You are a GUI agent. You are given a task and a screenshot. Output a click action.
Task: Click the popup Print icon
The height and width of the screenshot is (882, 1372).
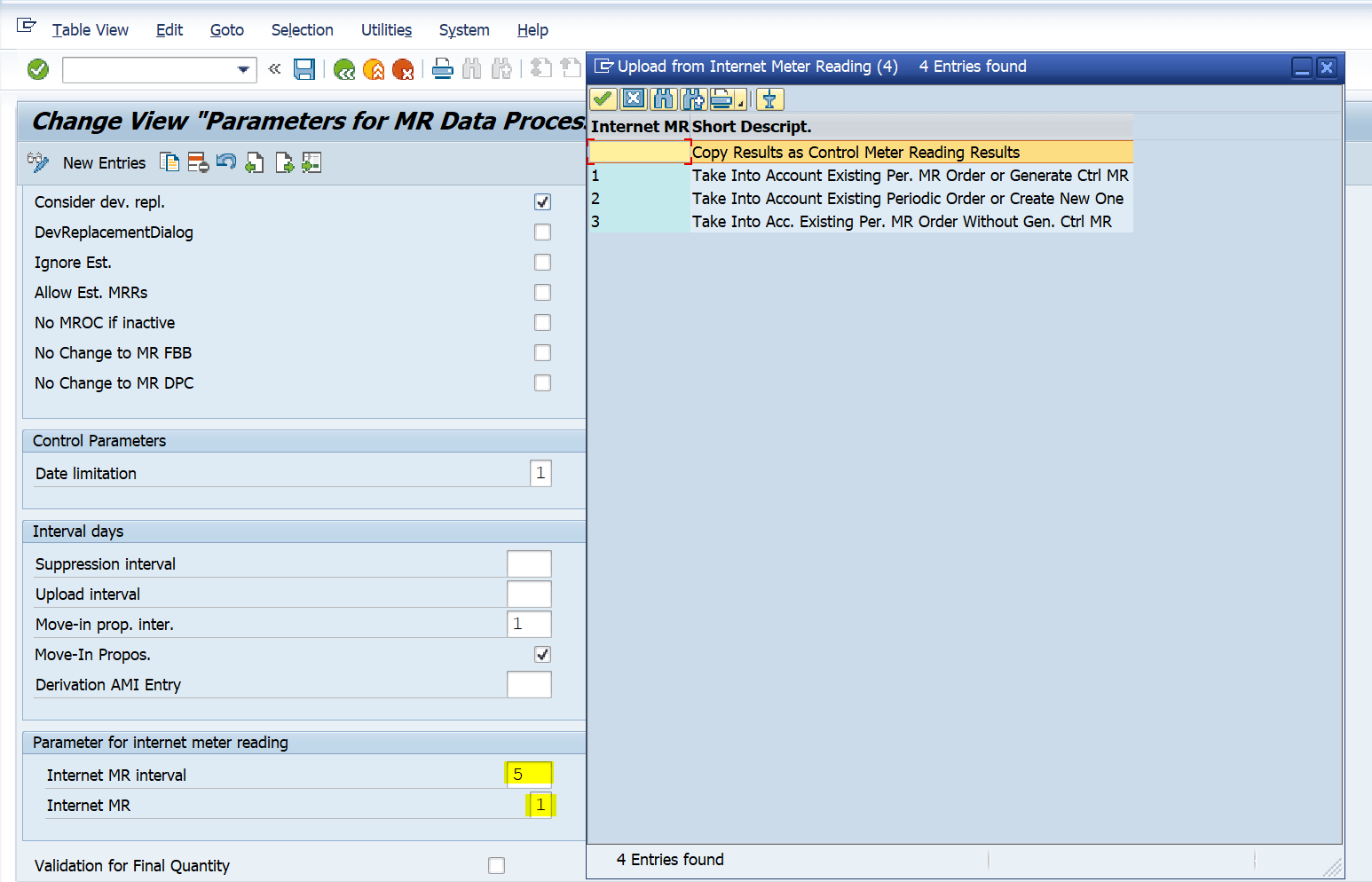coord(721,98)
